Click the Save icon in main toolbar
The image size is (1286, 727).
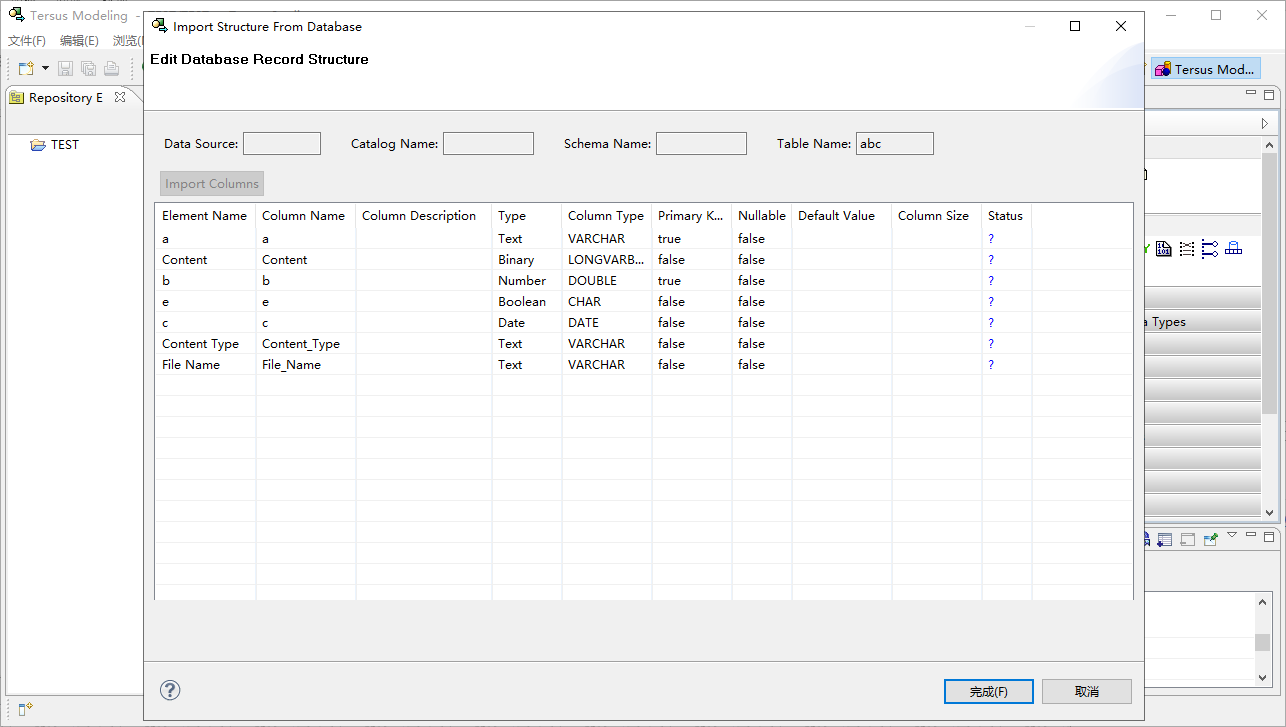pos(66,68)
